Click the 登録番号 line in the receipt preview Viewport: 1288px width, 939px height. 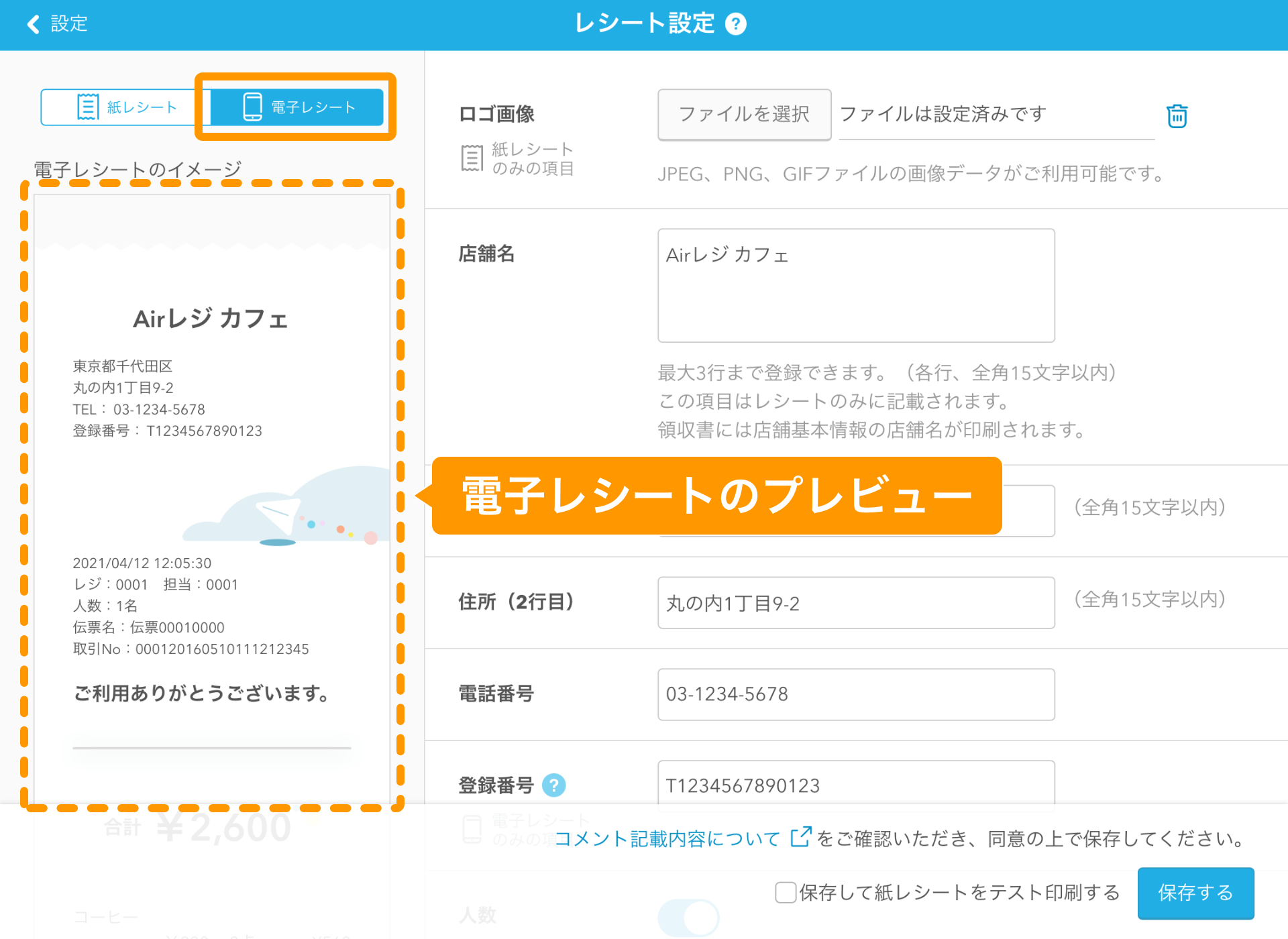167,431
